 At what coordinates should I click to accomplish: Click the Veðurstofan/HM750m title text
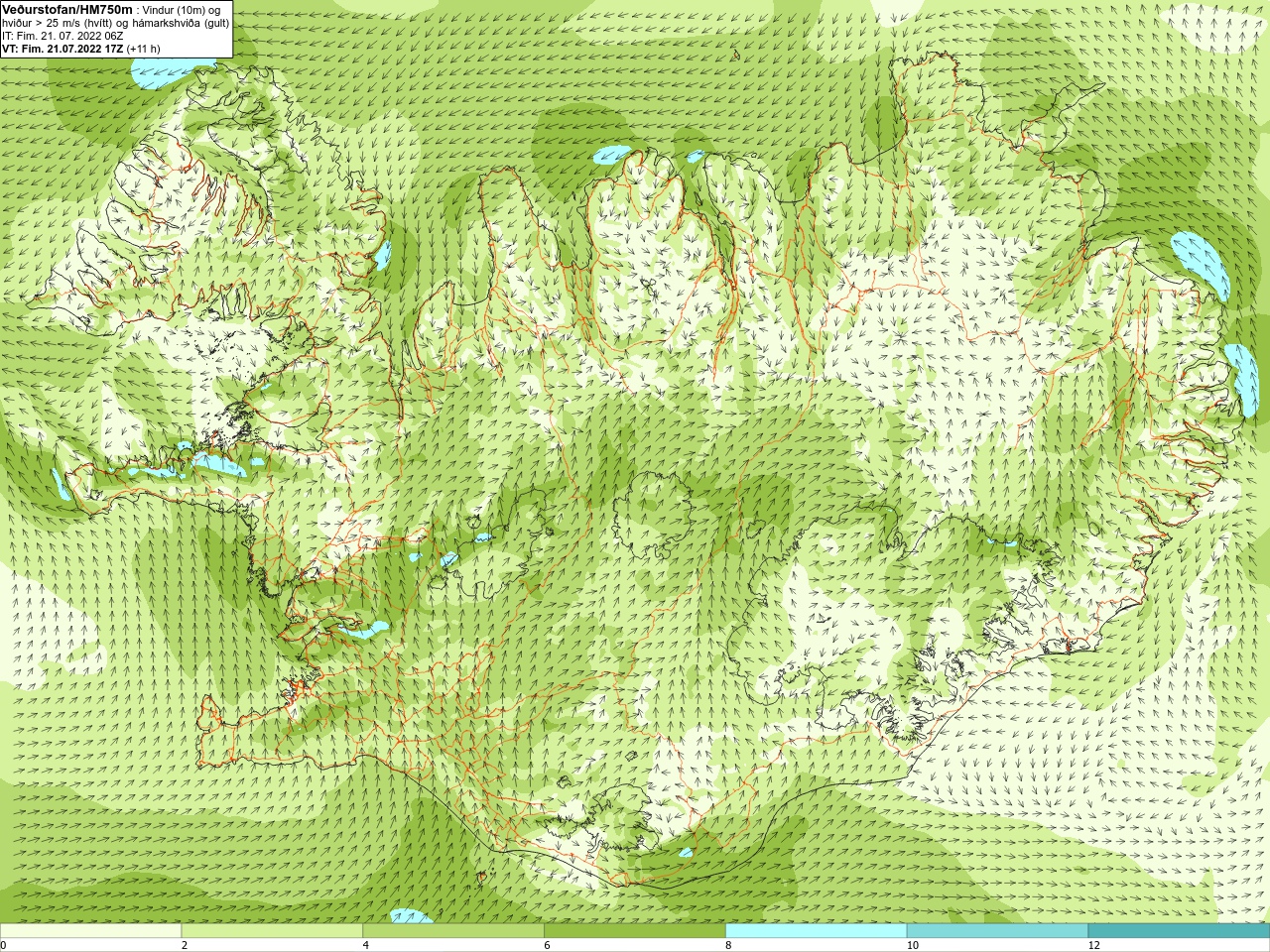pyautogui.click(x=66, y=9)
